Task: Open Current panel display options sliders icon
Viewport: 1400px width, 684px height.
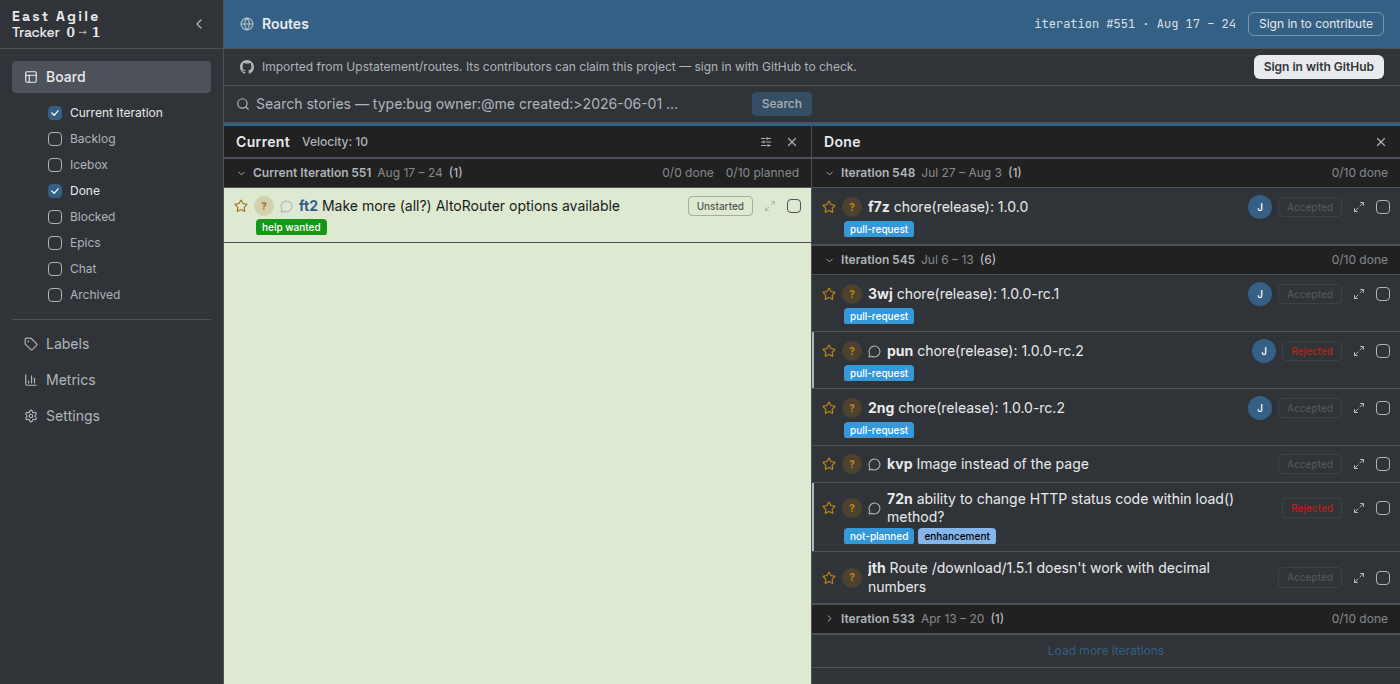Action: click(x=766, y=142)
